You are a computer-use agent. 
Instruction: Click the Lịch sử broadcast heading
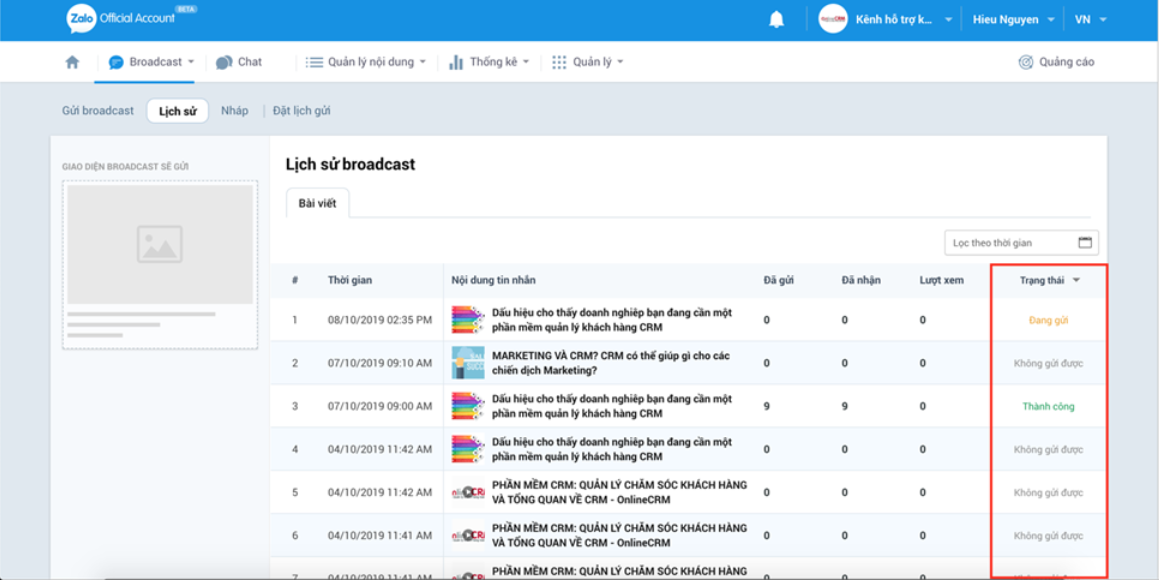(350, 165)
